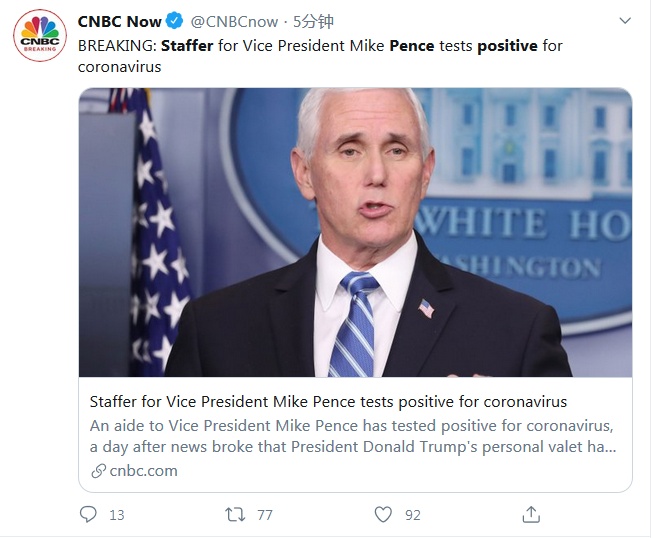Click the blue verified badge
This screenshot has height=538, width=653.
click(172, 22)
